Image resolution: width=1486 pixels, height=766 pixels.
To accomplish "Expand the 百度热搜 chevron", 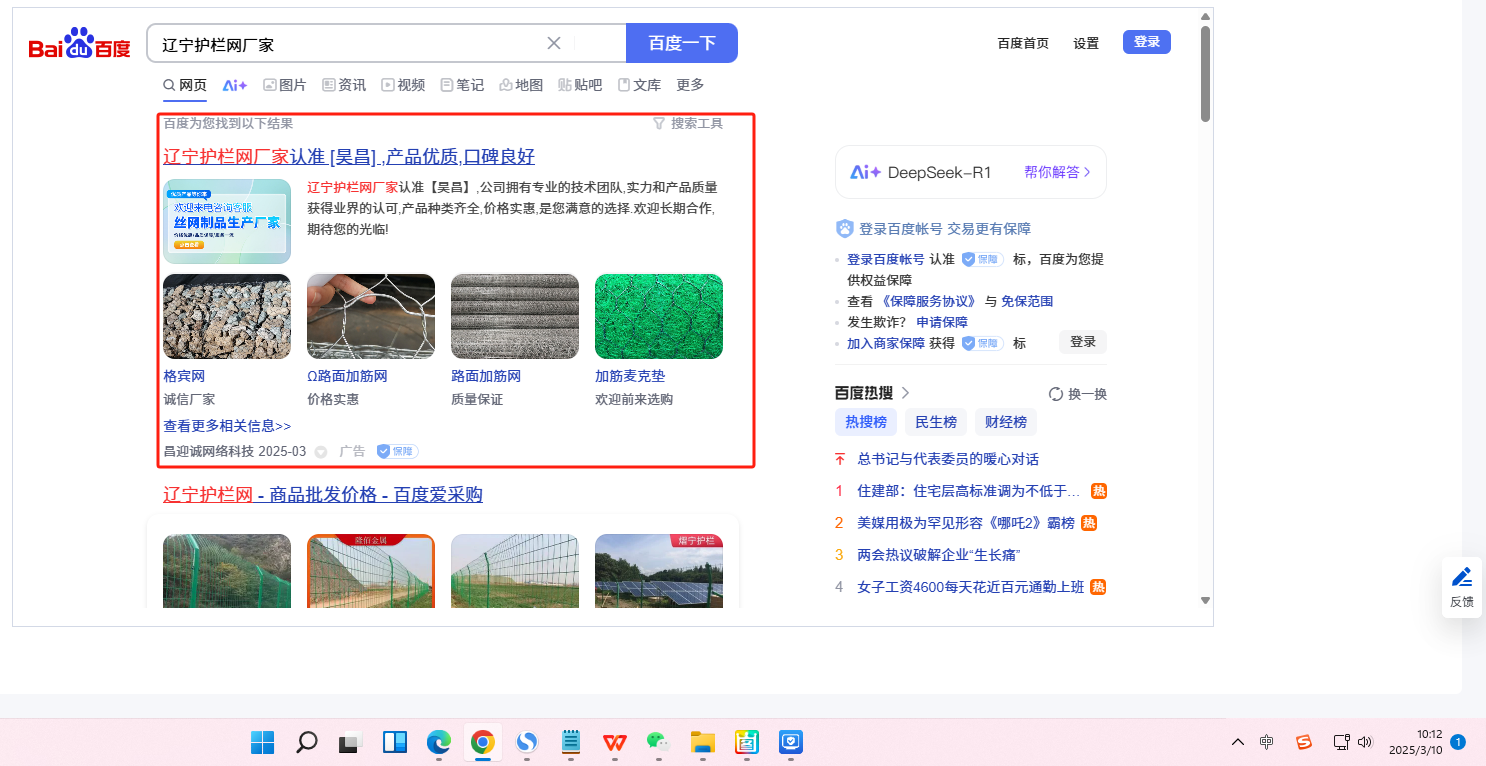I will click(906, 393).
